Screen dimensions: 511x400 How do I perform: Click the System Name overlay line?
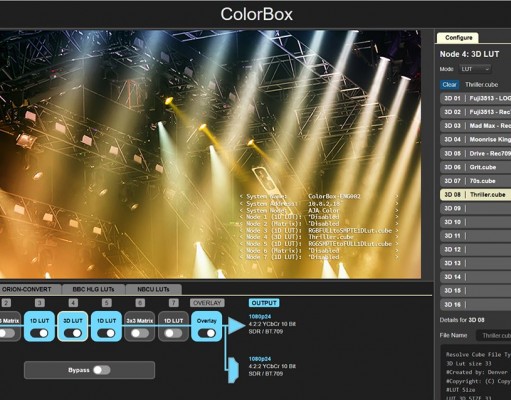click(319, 197)
